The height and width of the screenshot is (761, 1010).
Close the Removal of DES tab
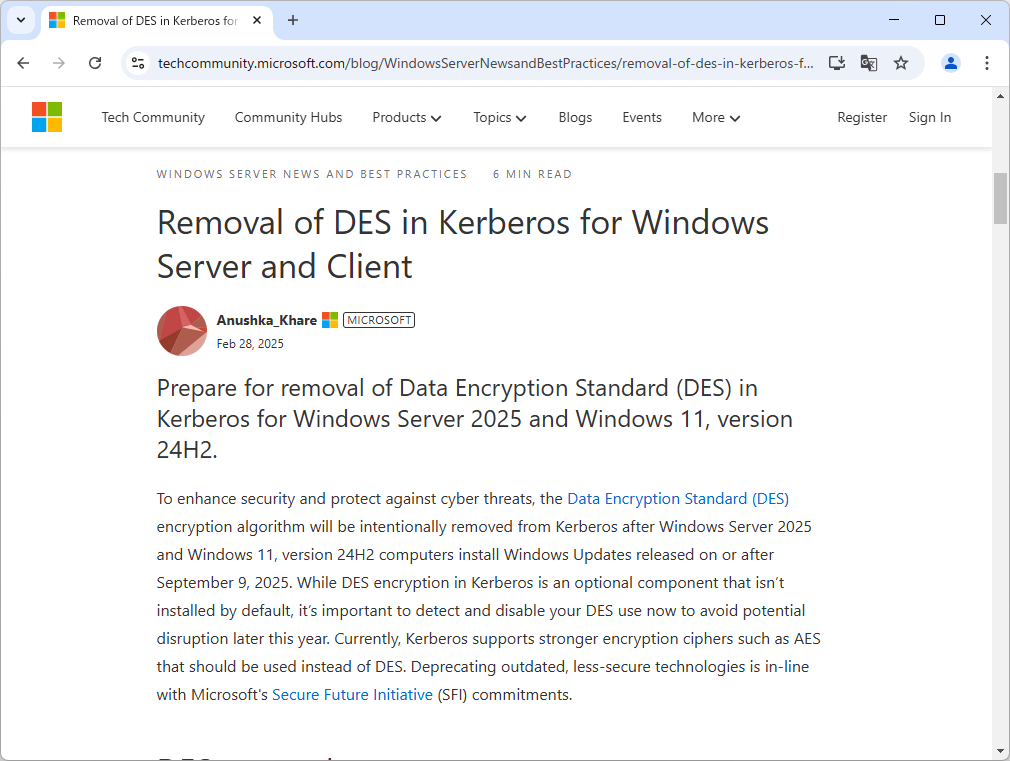point(257,20)
